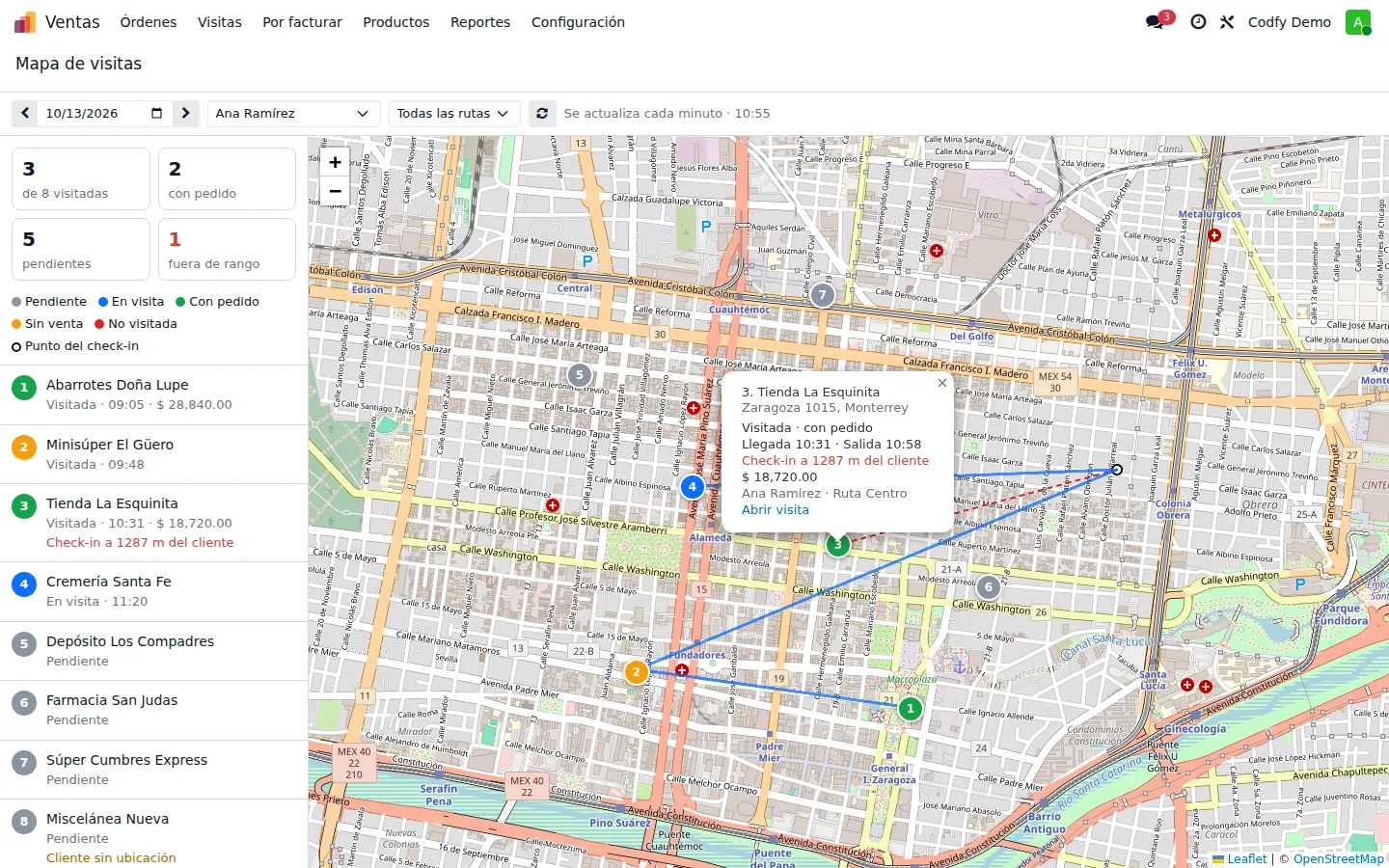Open the date calendar picker icon
The width and height of the screenshot is (1389, 868).
point(156,113)
